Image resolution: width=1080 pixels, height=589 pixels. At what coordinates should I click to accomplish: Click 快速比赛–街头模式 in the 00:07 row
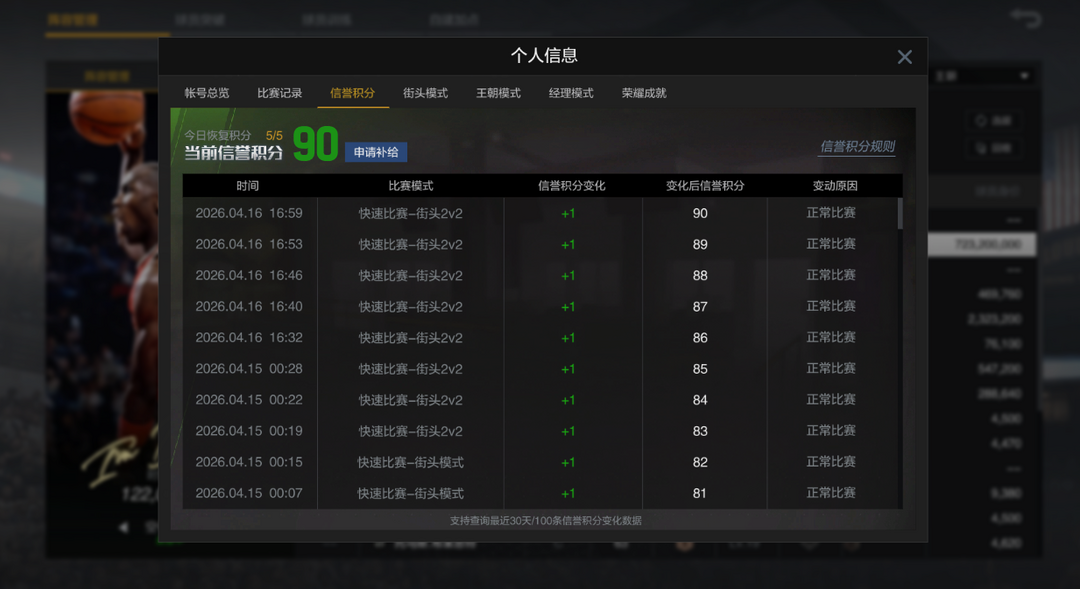[411, 493]
